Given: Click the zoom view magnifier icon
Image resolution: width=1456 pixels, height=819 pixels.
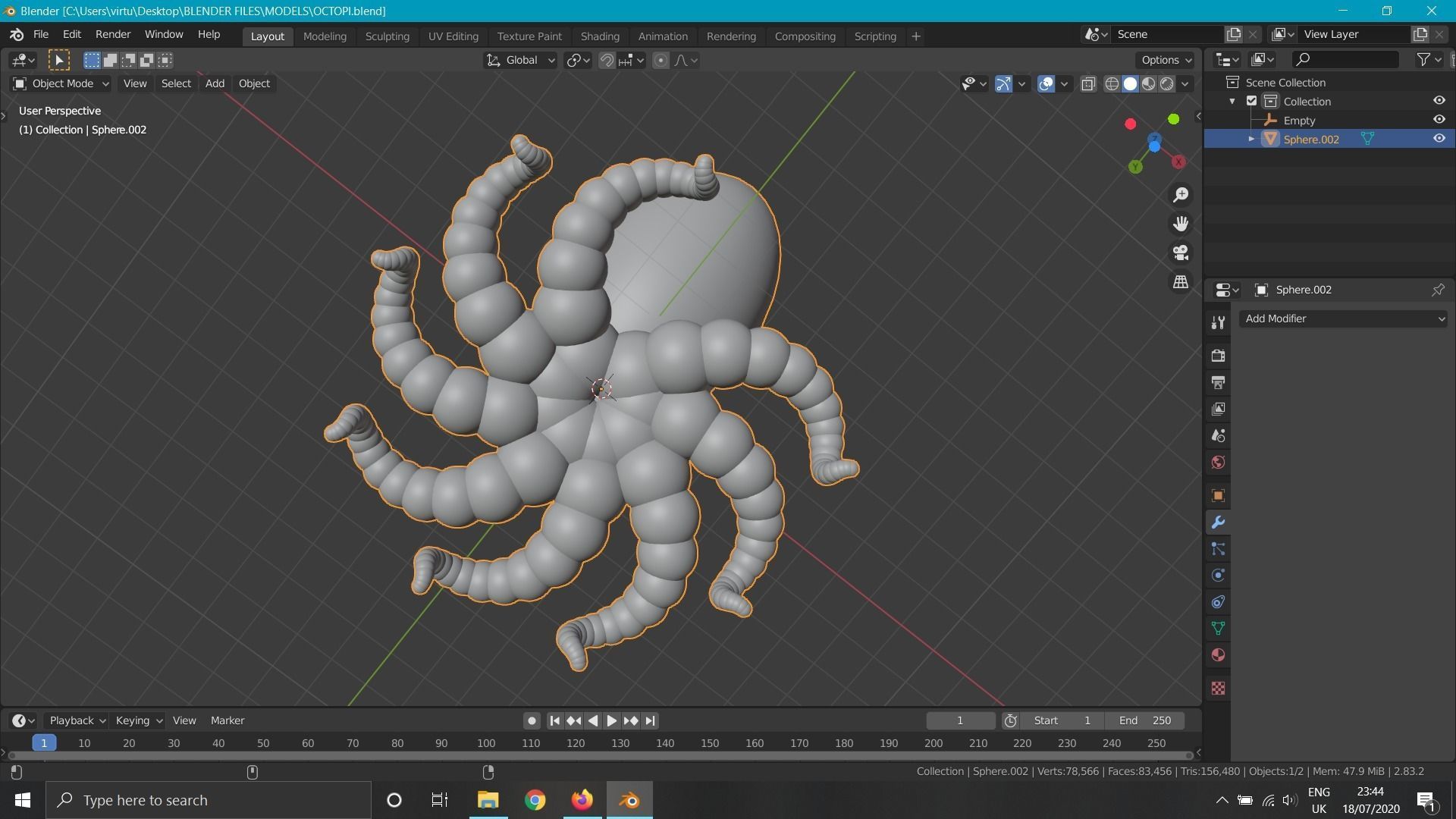Looking at the screenshot, I should click(1181, 195).
